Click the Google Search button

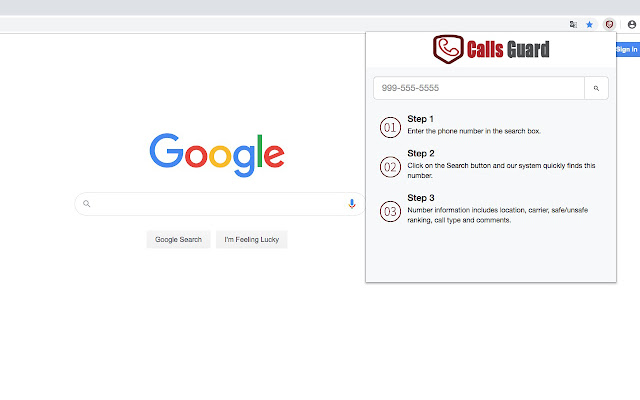coord(178,240)
